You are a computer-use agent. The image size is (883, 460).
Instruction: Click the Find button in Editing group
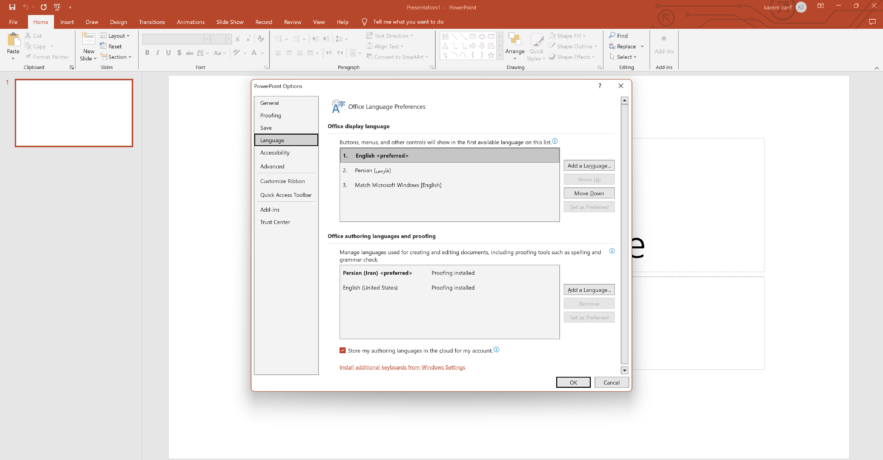pos(618,35)
